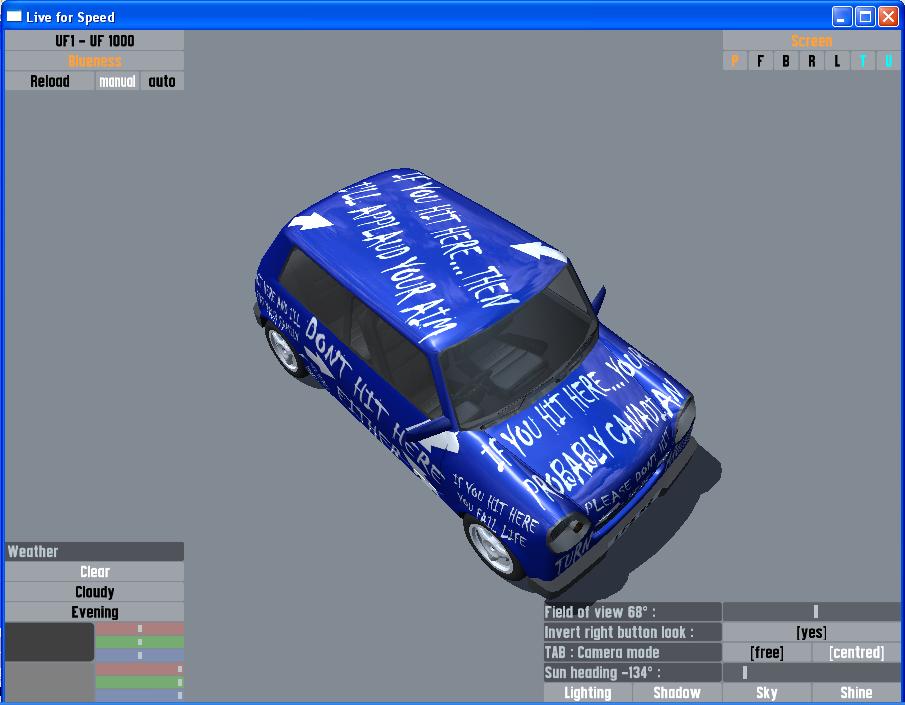Select the cyan U view button

coord(888,61)
